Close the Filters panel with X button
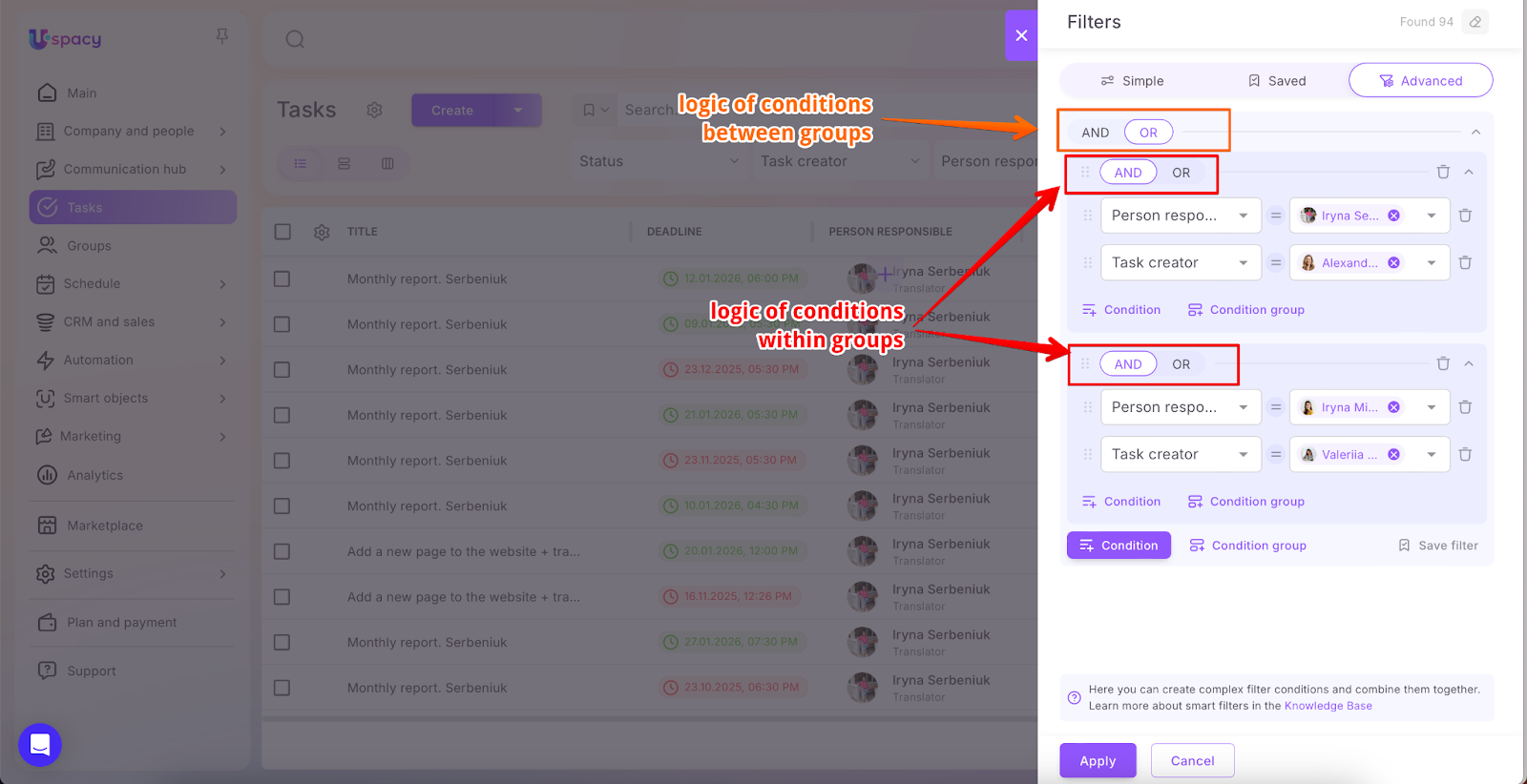Screen dimensions: 1527x784 click(x=1021, y=35)
